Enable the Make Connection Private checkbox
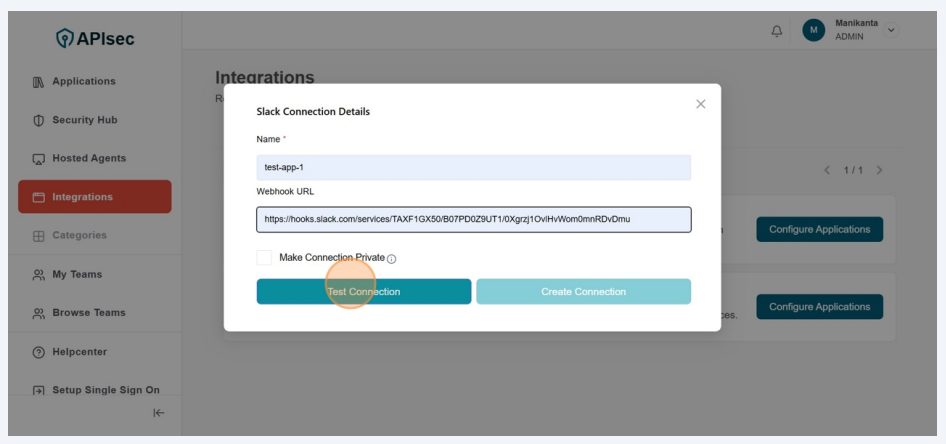The width and height of the screenshot is (946, 444). tap(264, 258)
